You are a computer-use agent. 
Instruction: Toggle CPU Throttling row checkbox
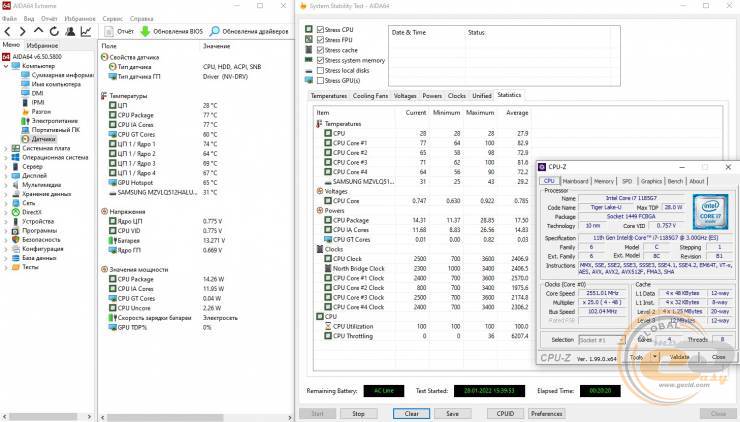[328, 336]
